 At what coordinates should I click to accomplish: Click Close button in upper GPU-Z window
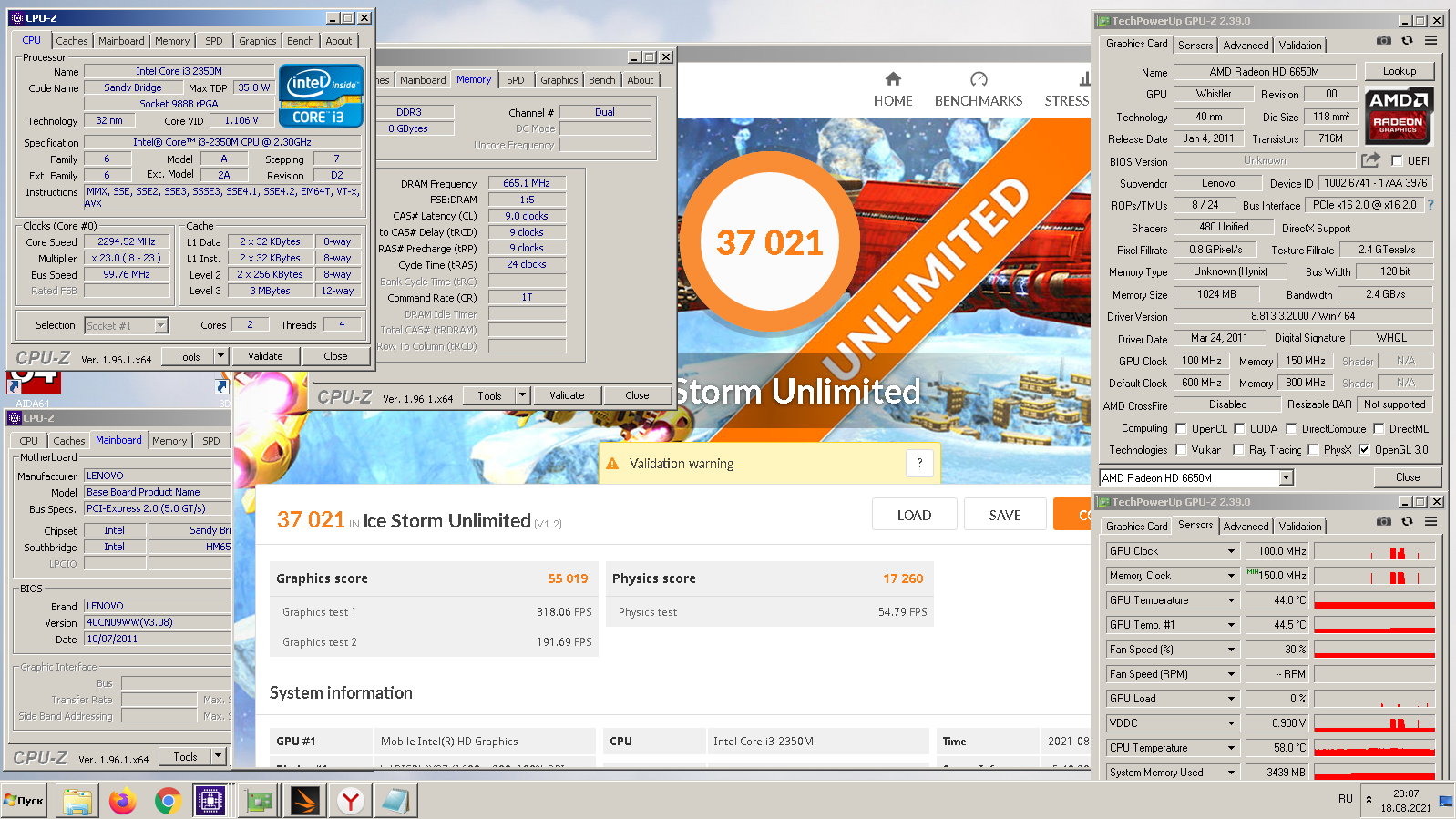point(1408,477)
